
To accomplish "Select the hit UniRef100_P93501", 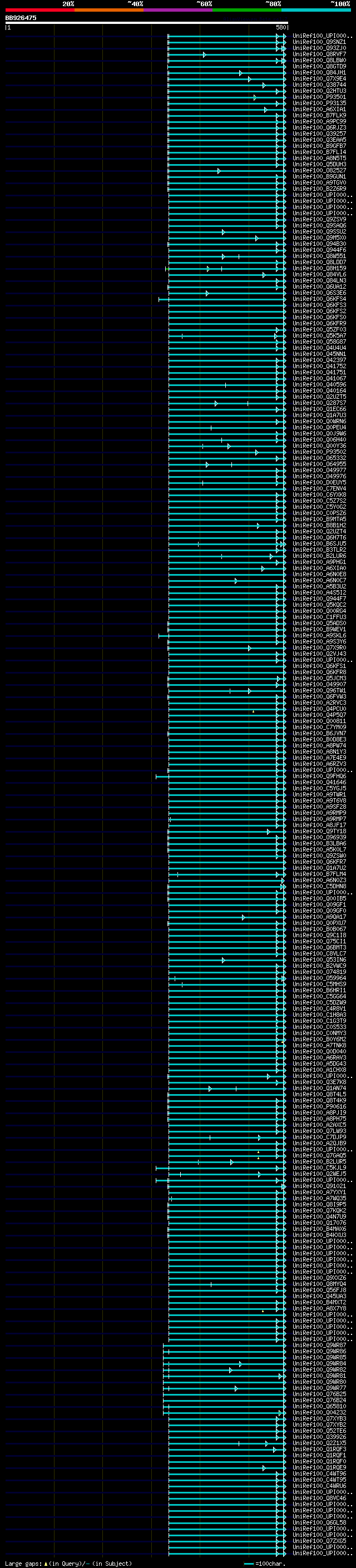I will [x=319, y=97].
